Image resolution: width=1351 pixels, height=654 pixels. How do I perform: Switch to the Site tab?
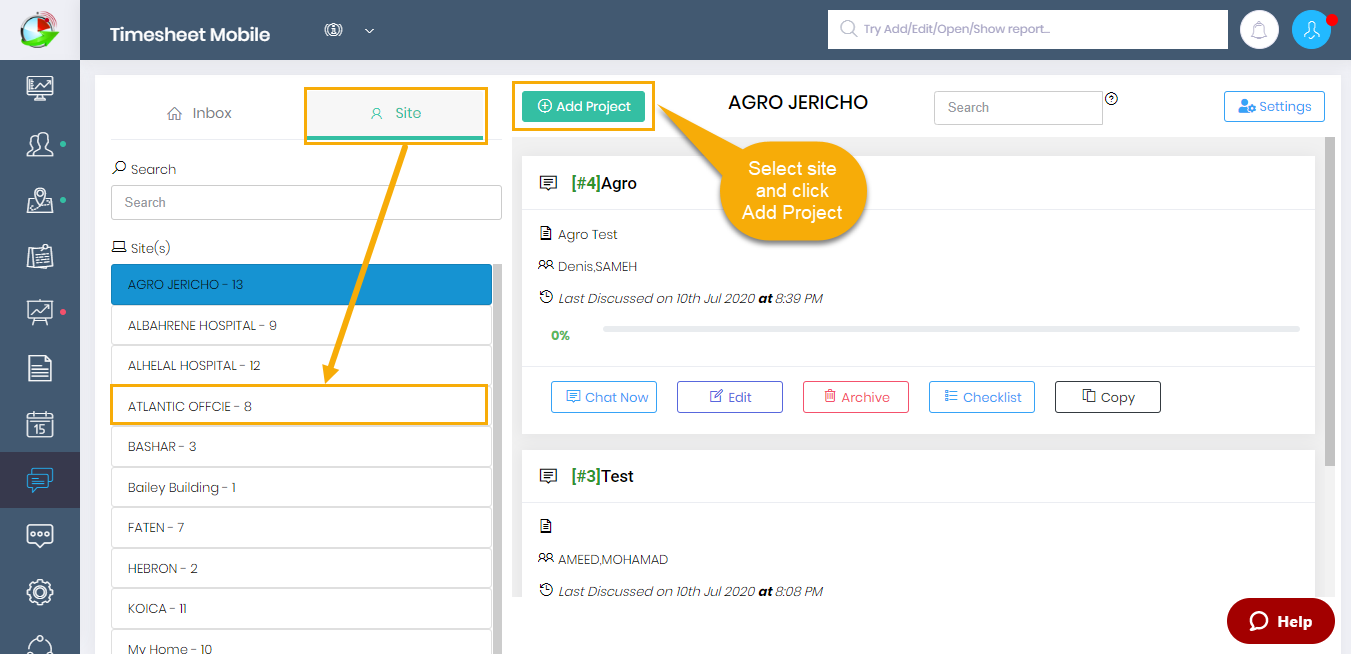pos(396,113)
